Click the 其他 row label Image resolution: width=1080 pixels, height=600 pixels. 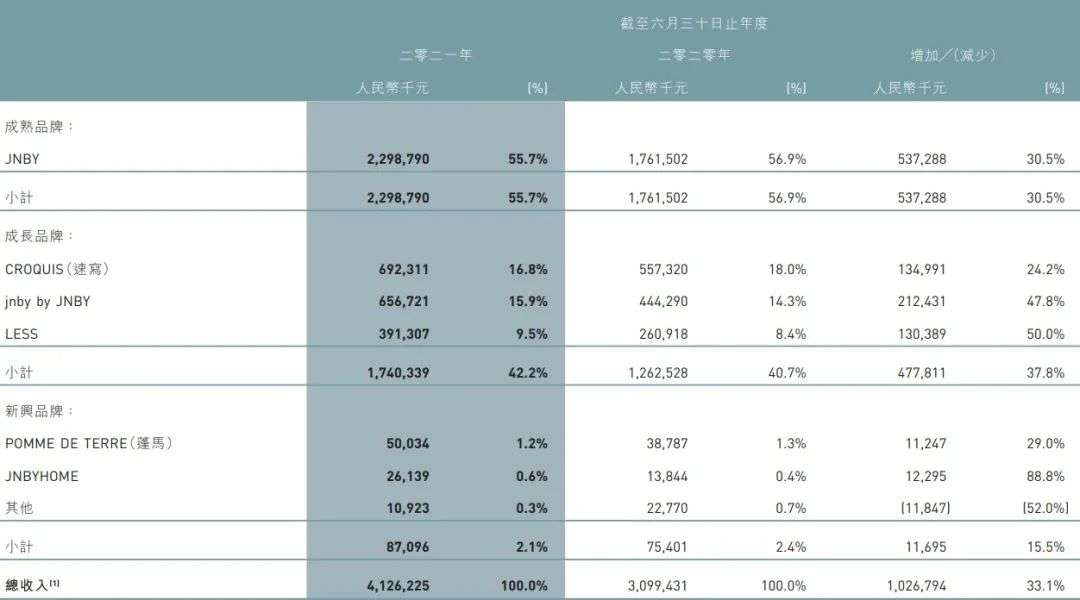click(x=19, y=508)
